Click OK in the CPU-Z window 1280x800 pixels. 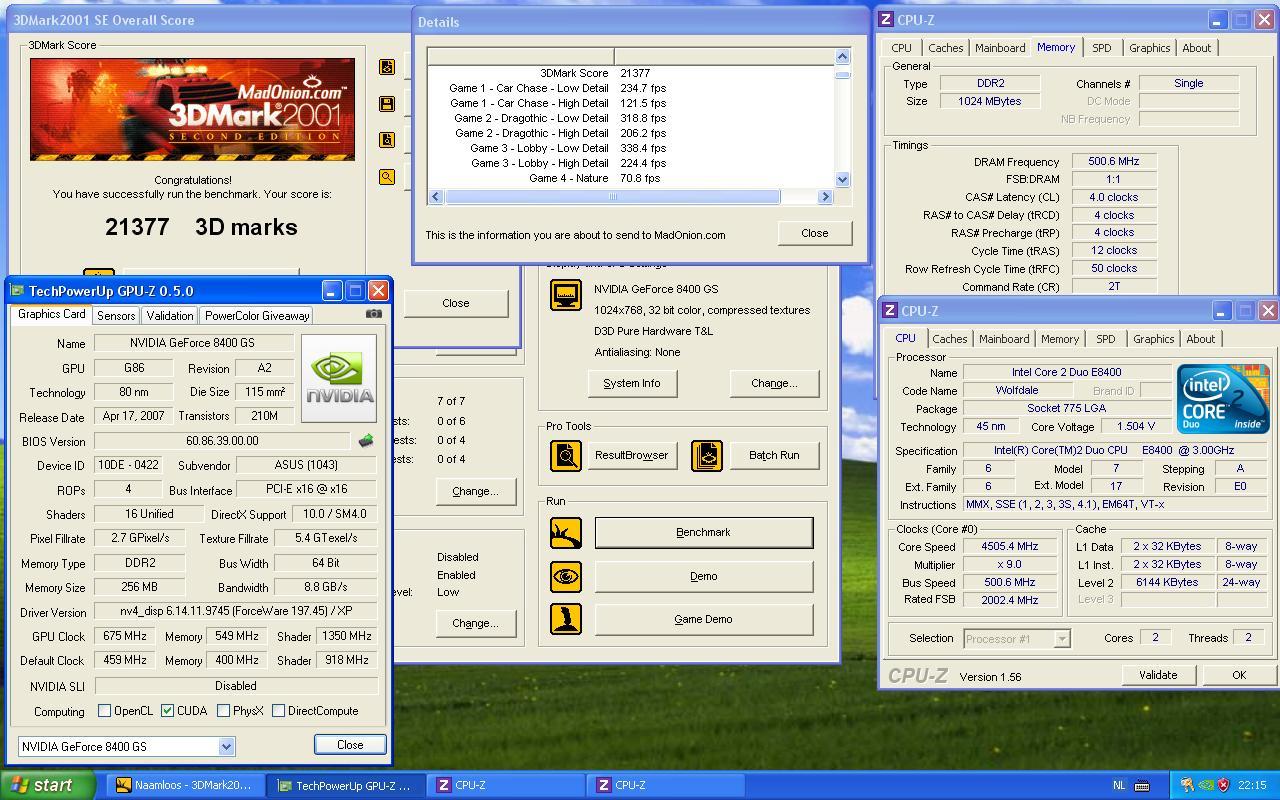1239,675
